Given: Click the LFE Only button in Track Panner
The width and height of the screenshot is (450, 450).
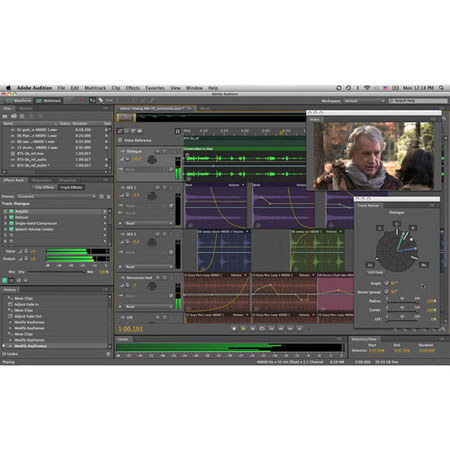Looking at the screenshot, I should (x=375, y=272).
